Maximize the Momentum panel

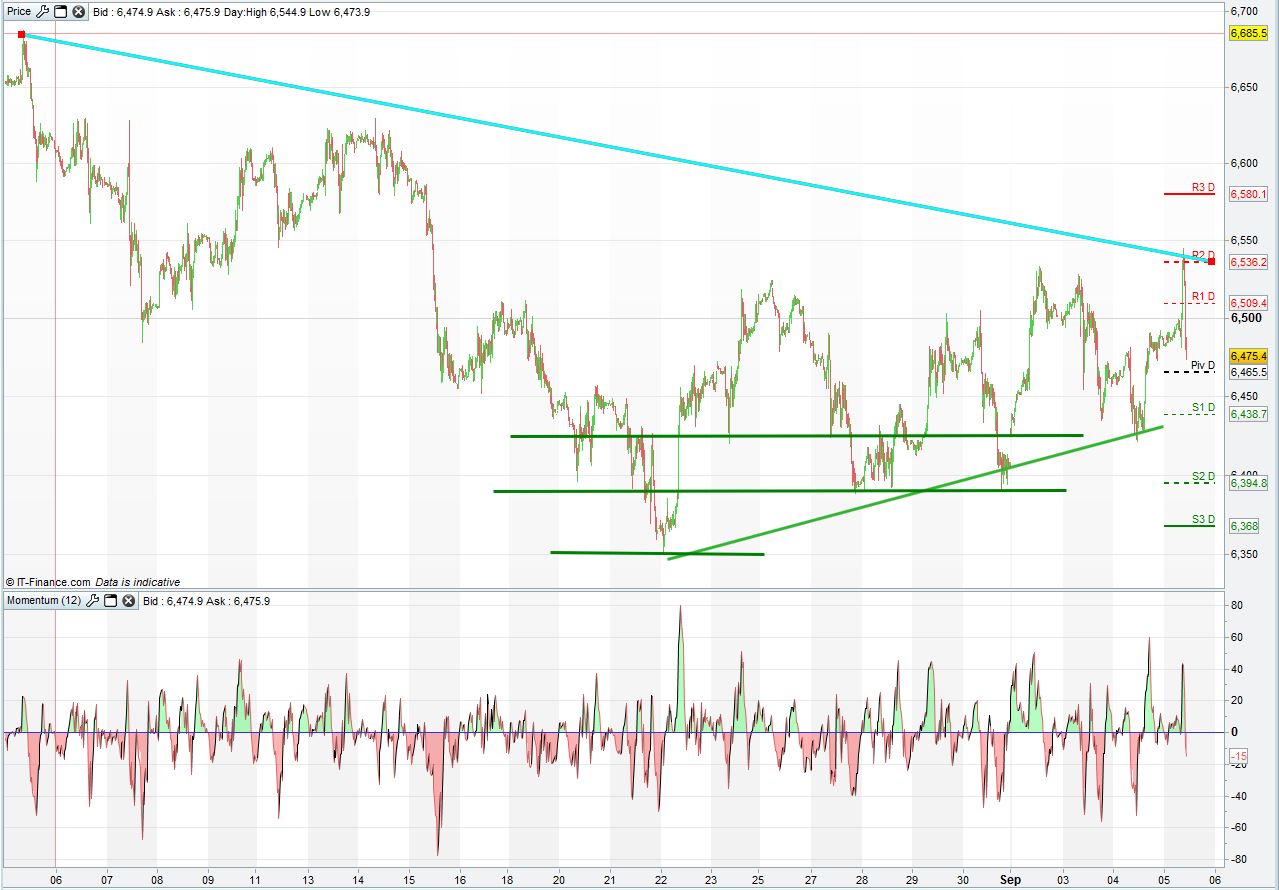point(111,601)
